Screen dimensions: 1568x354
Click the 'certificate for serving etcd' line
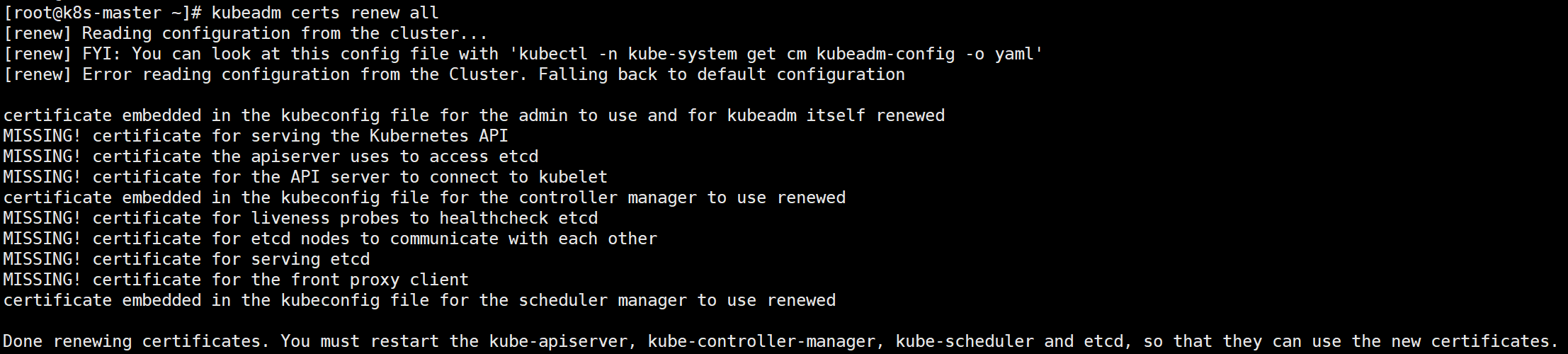click(186, 259)
